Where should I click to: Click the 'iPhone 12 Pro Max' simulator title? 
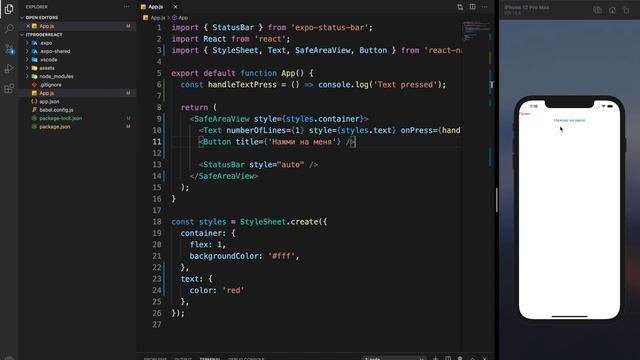point(526,7)
